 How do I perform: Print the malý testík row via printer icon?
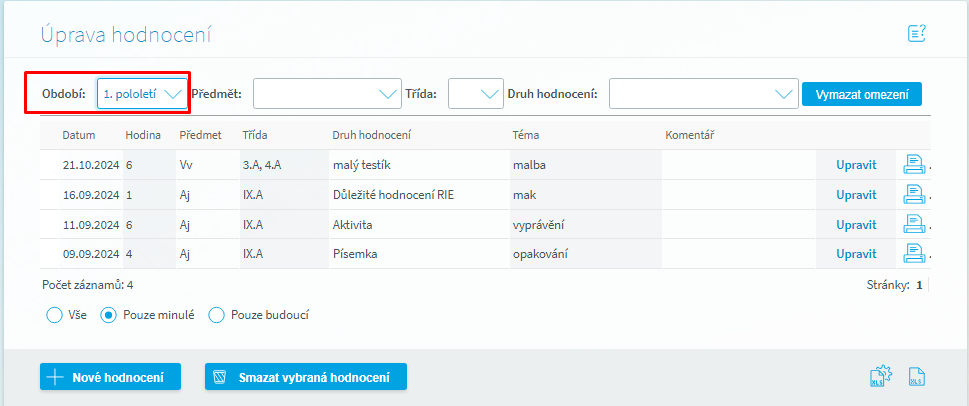914,165
